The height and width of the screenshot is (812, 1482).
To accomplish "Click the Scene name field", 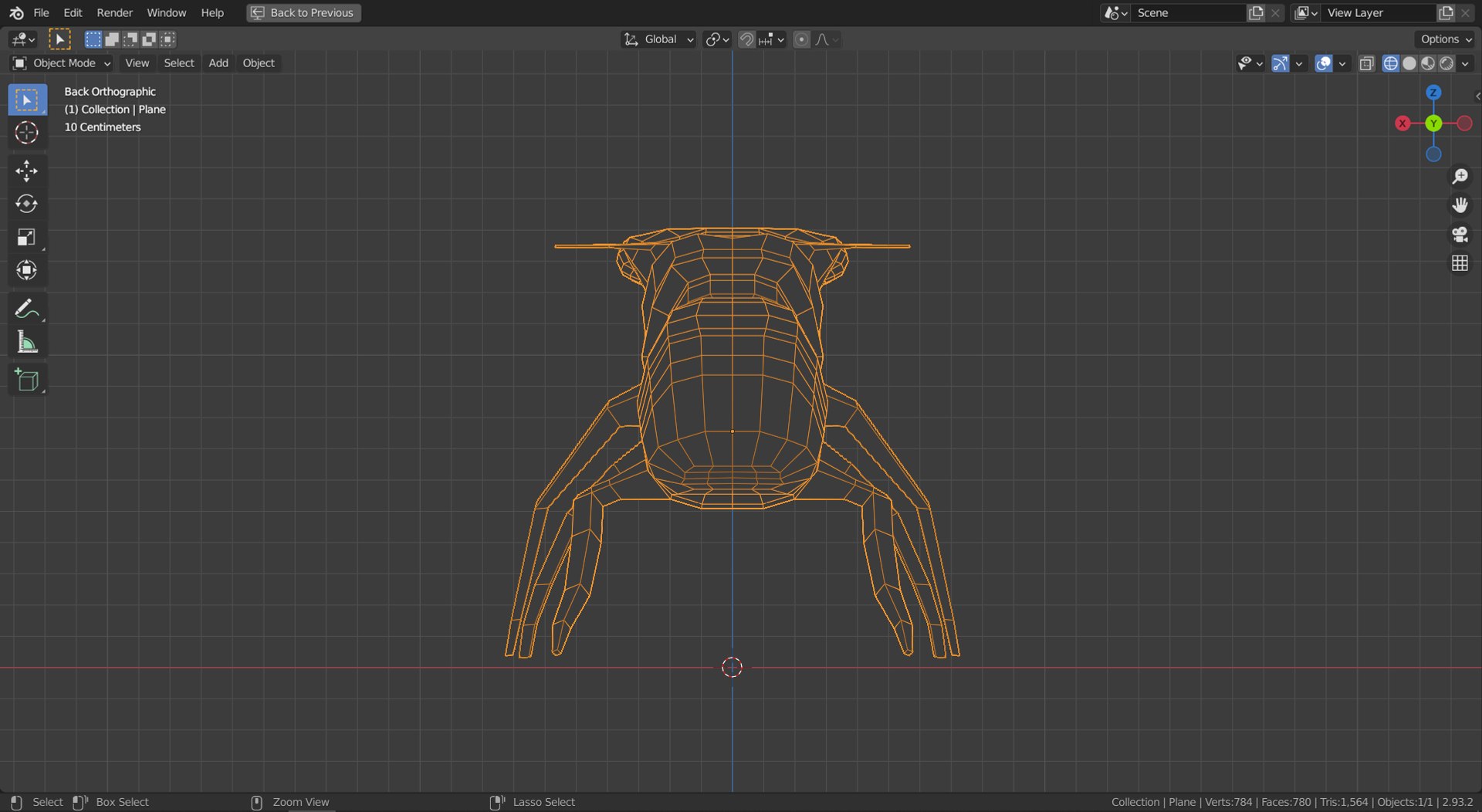I will (1189, 12).
